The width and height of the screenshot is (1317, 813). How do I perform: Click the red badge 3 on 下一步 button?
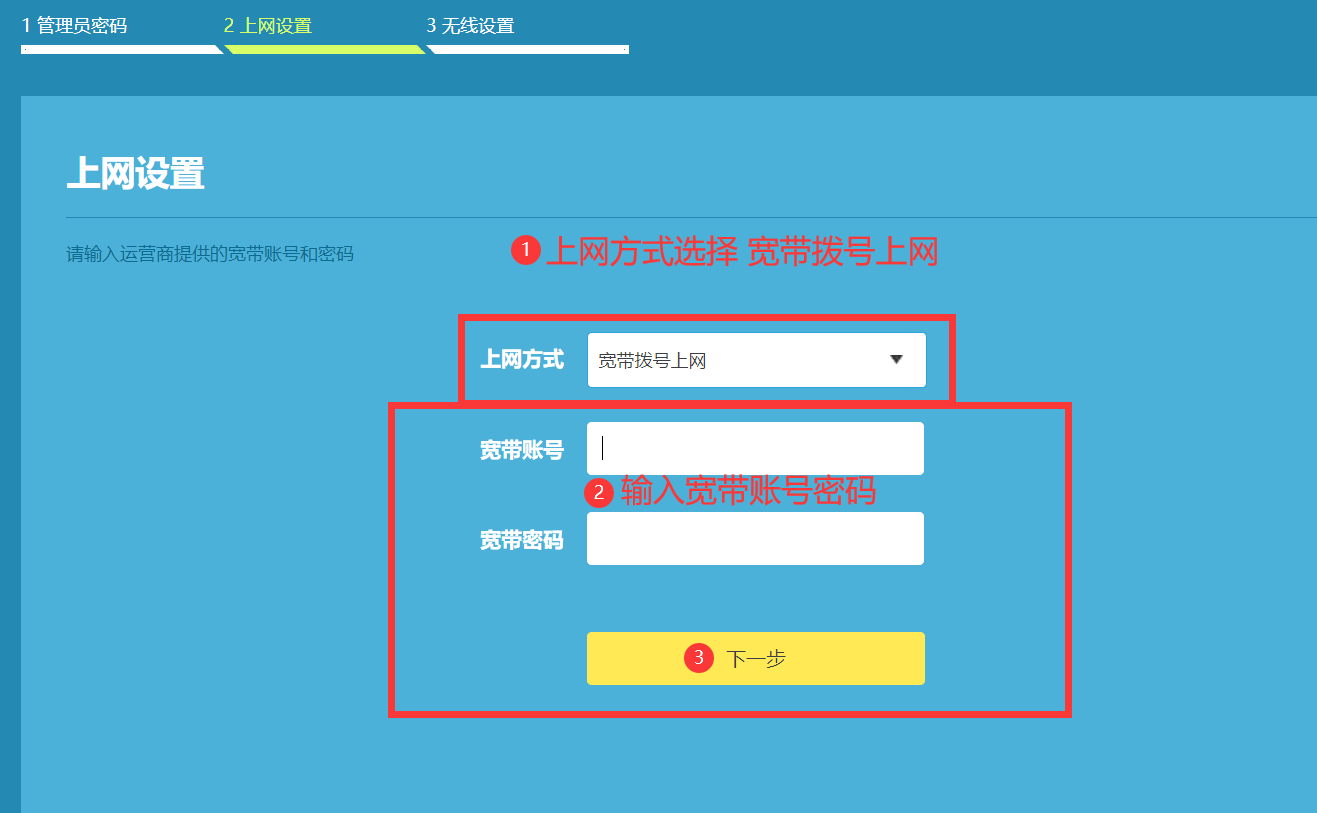698,658
